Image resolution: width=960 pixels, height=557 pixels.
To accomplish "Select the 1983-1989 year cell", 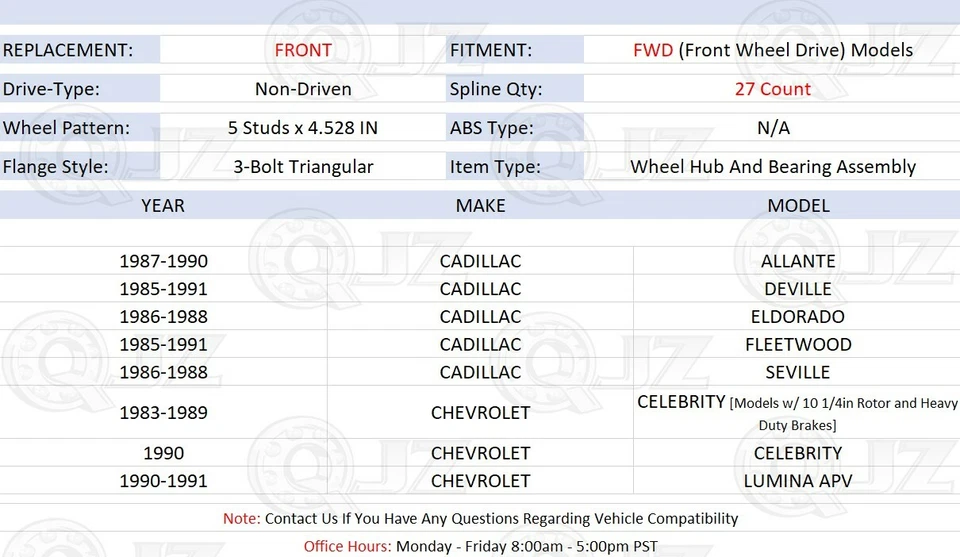I will [x=163, y=413].
